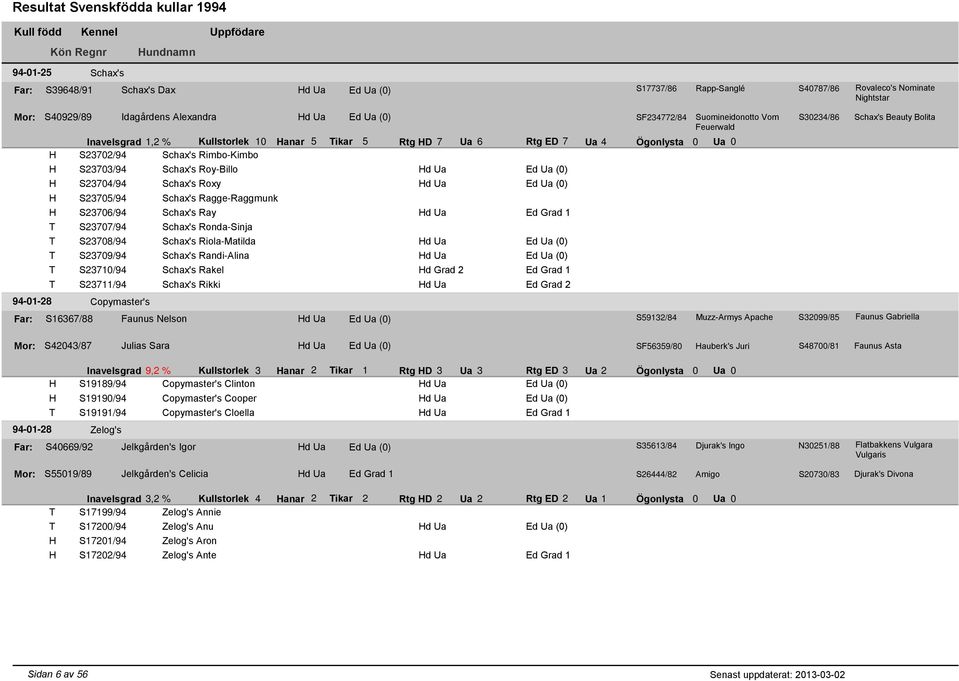Select dog "Schax's Randi-Alina"
The width and height of the screenshot is (959, 681).
pos(206,256)
